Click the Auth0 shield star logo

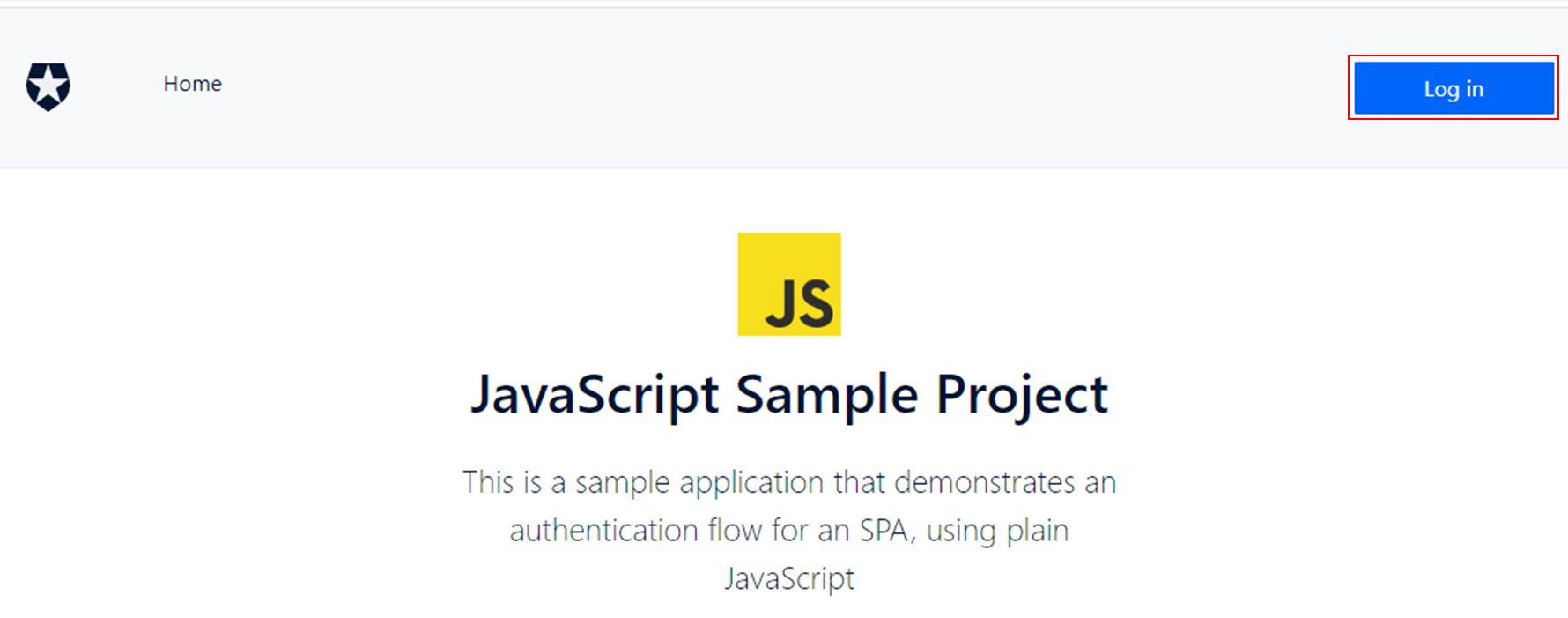pos(48,86)
